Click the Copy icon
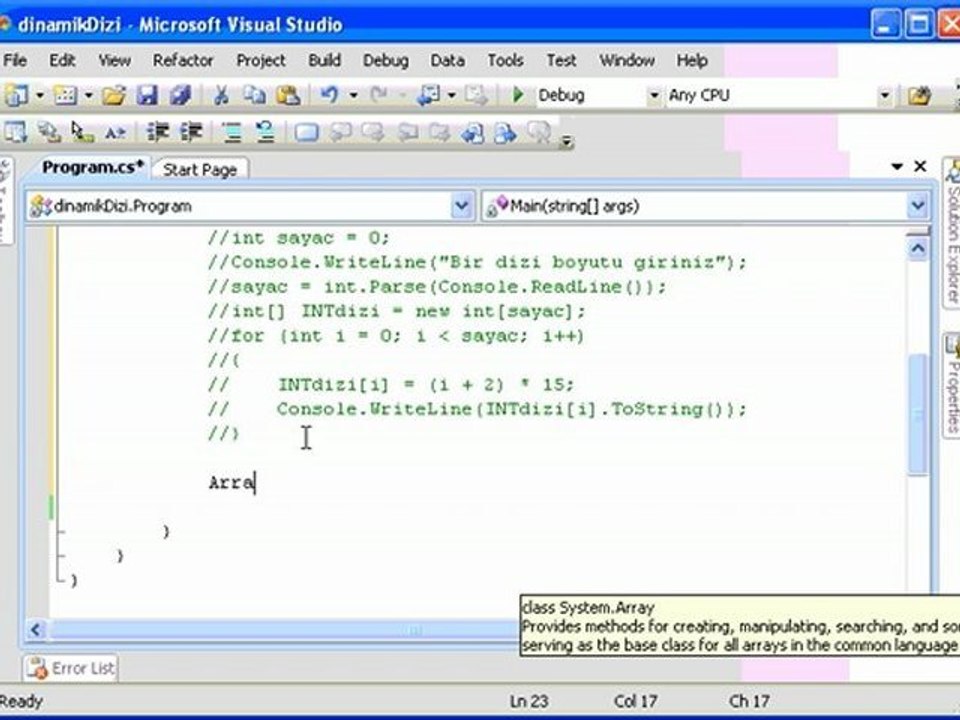 254,95
